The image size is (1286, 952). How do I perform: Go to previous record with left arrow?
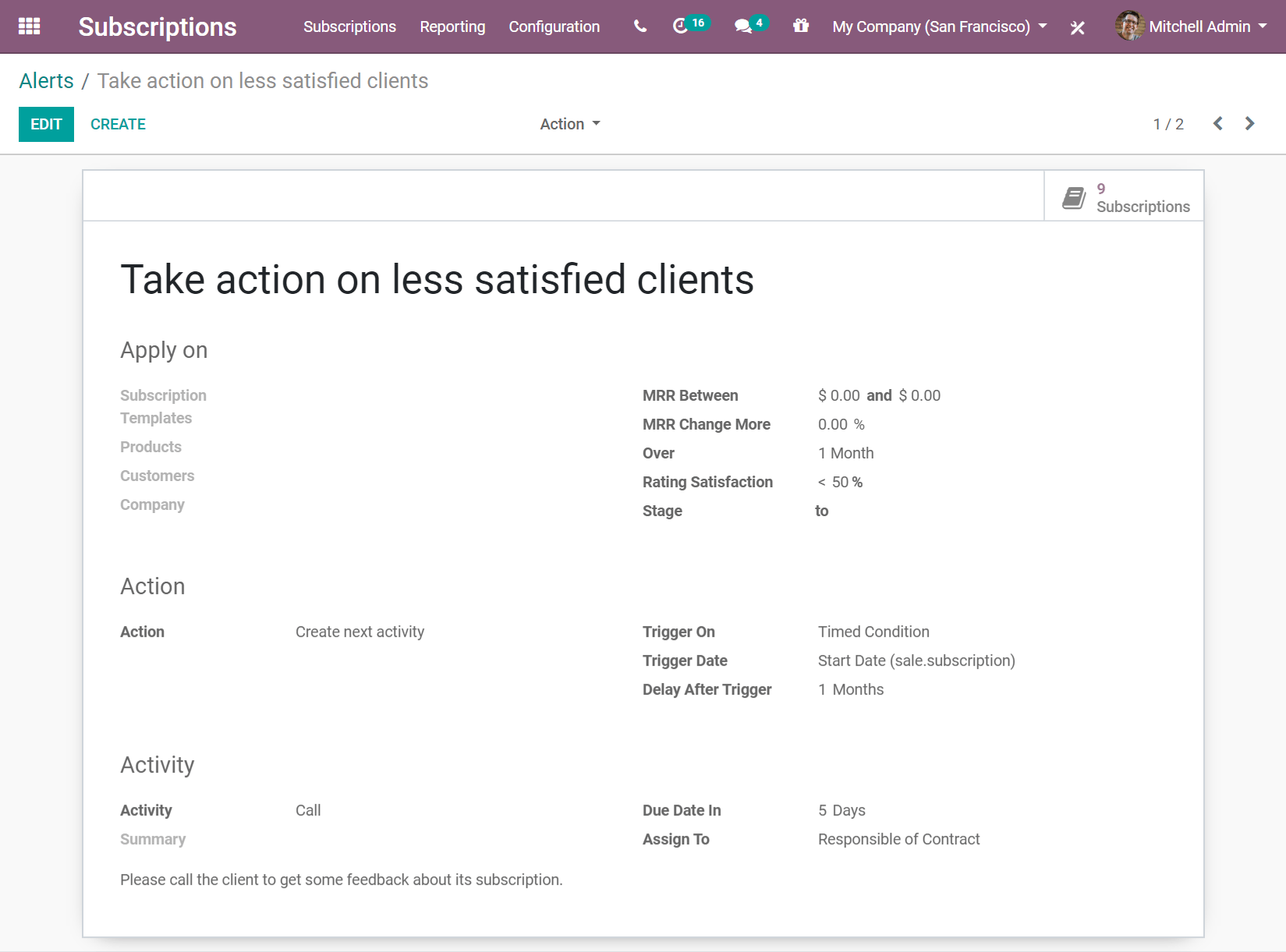point(1217,123)
